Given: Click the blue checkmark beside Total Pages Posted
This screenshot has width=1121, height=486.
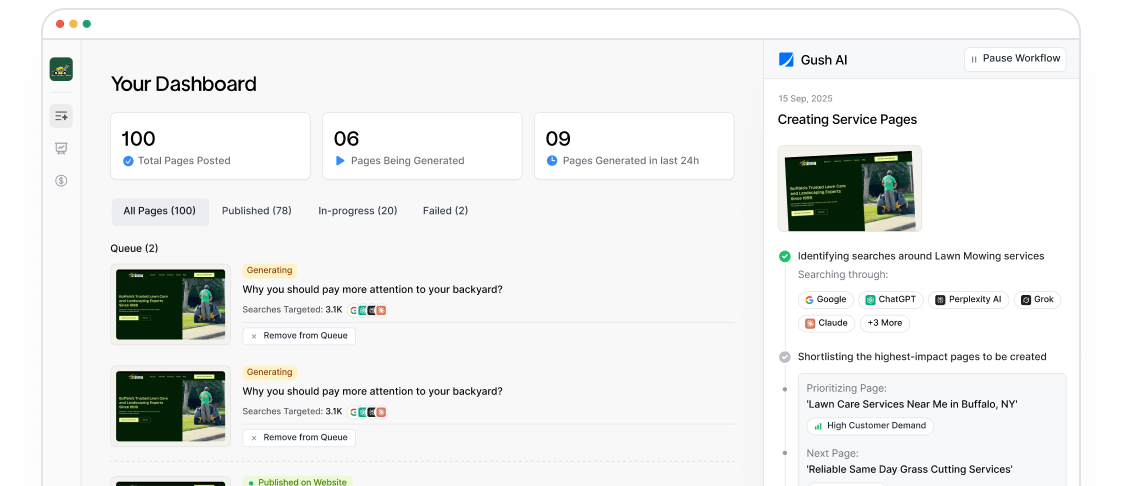Looking at the screenshot, I should 128,161.
